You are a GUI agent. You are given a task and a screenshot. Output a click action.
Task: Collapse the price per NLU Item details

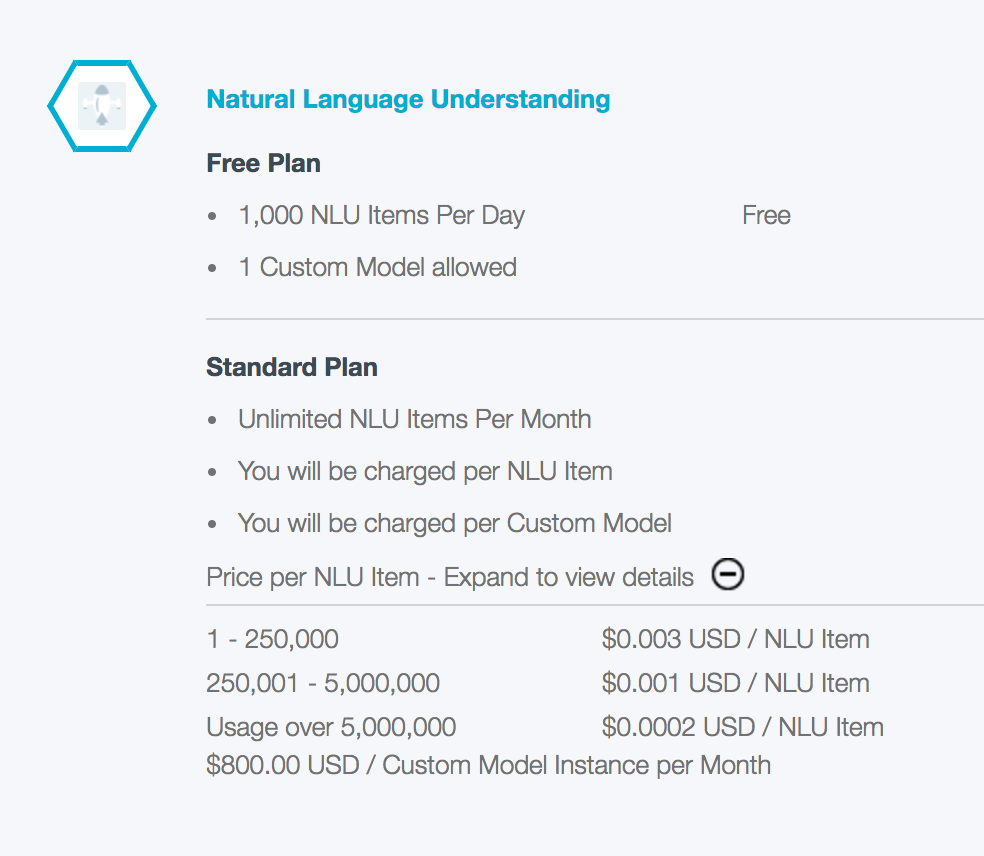(728, 575)
